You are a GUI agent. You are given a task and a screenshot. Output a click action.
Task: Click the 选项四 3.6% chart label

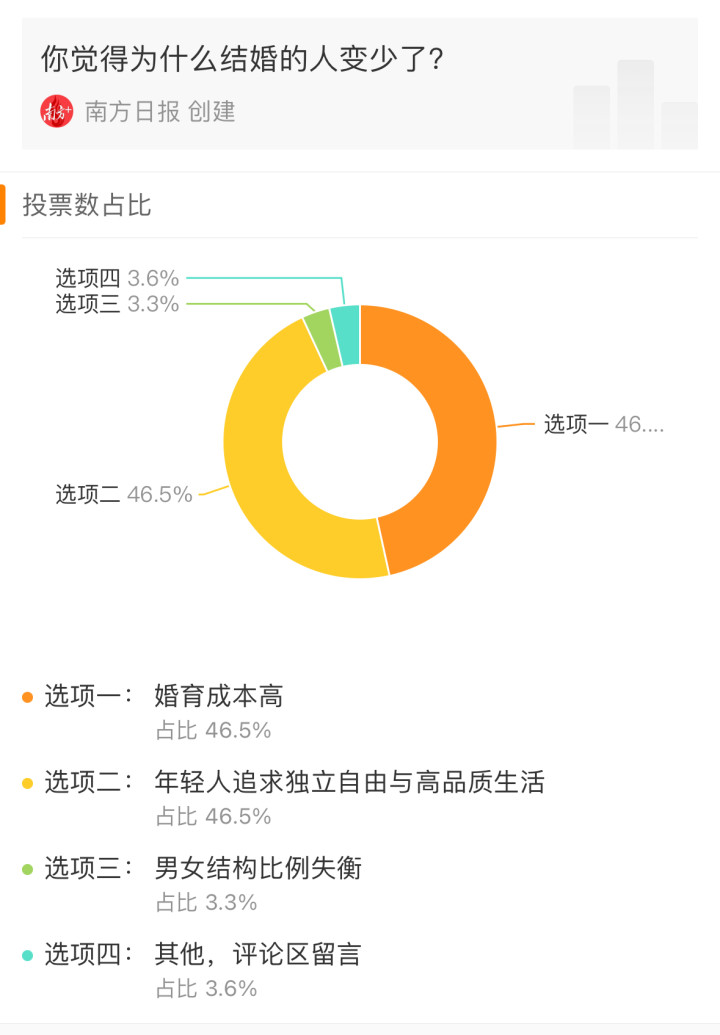pos(117,278)
